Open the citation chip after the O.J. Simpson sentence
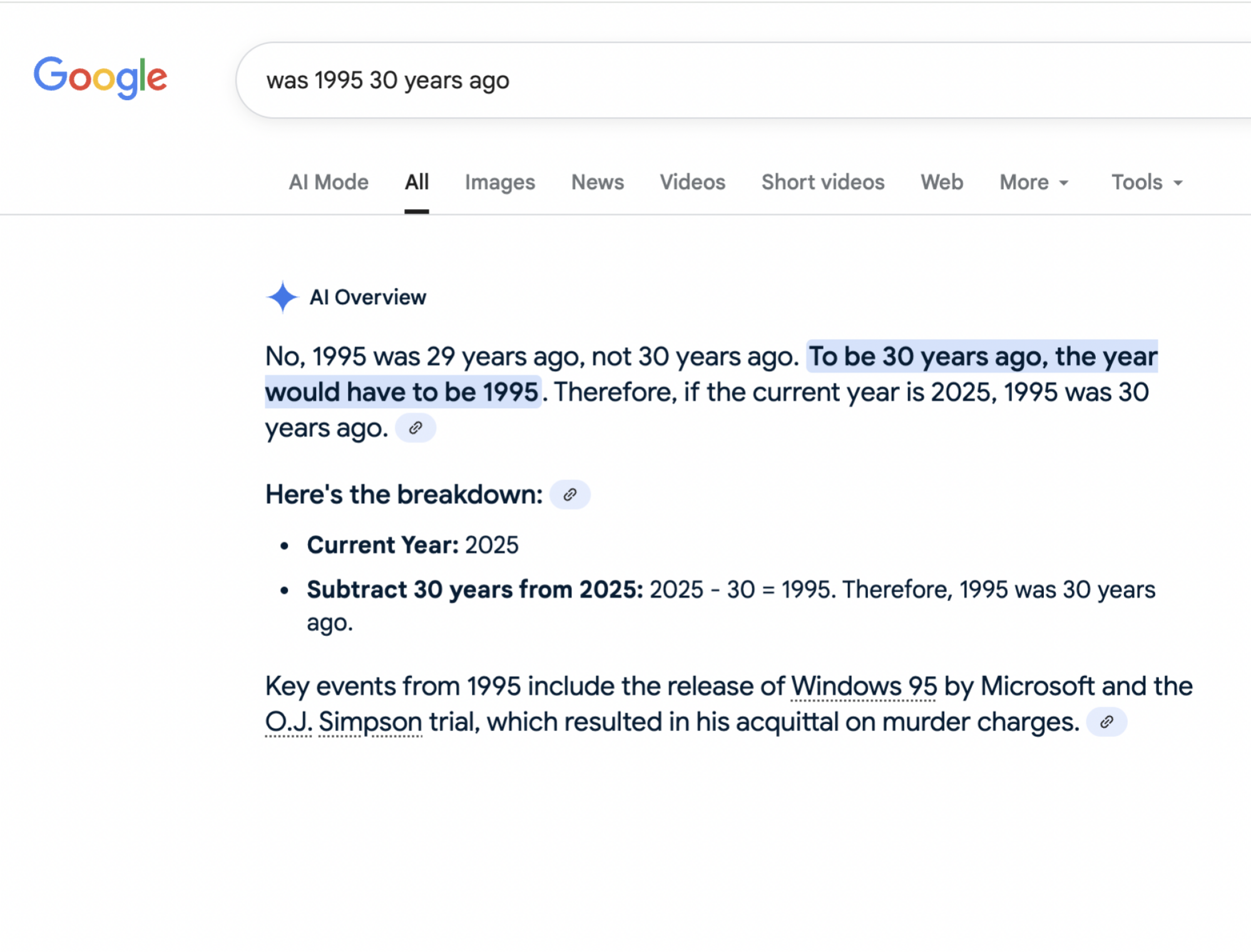1251x952 pixels. (x=1106, y=722)
